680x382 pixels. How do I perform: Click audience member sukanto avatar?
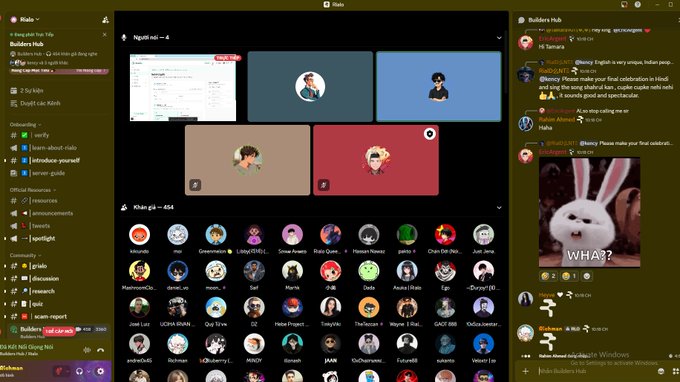(445, 344)
